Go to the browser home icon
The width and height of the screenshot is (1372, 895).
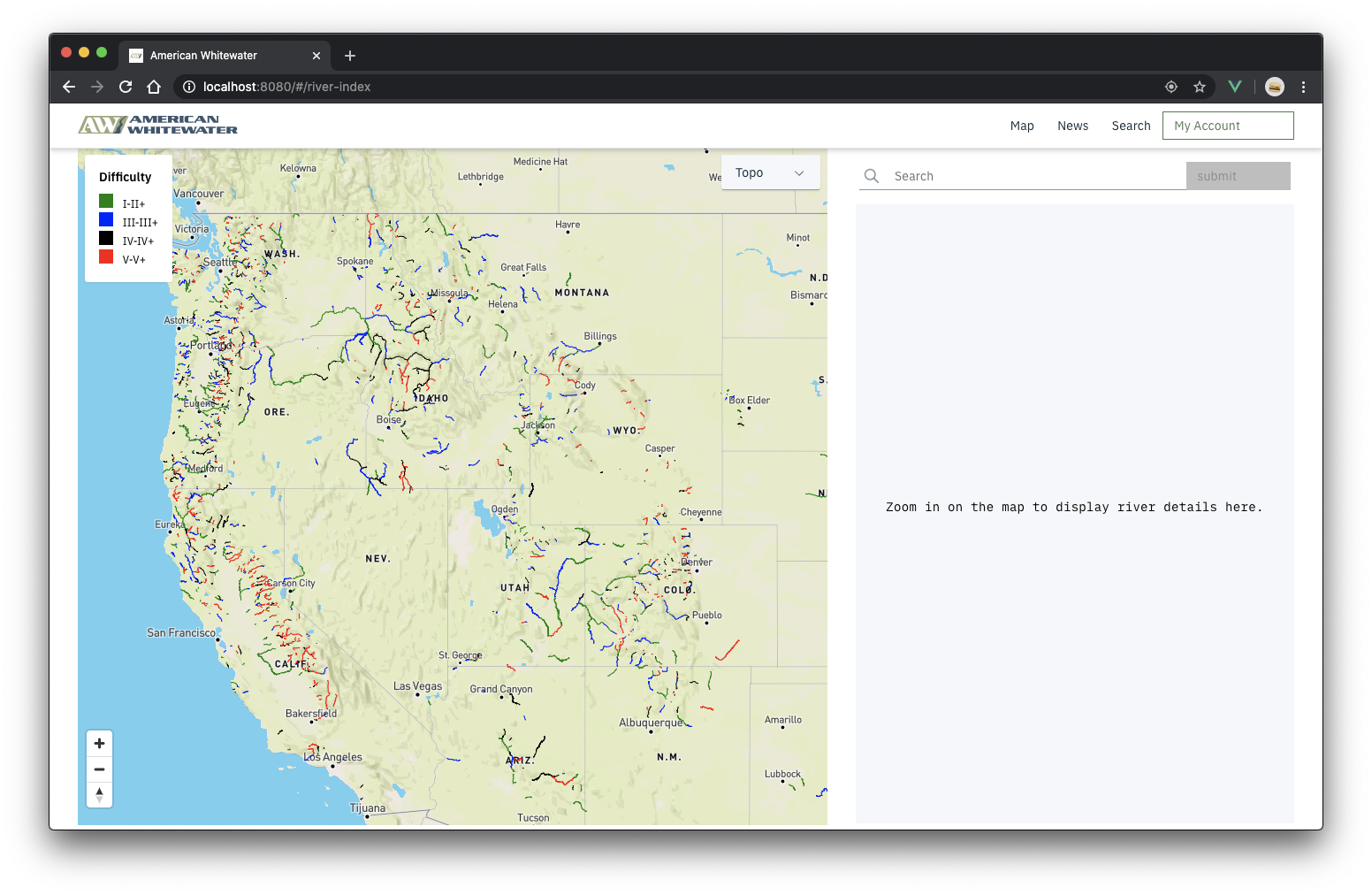154,87
